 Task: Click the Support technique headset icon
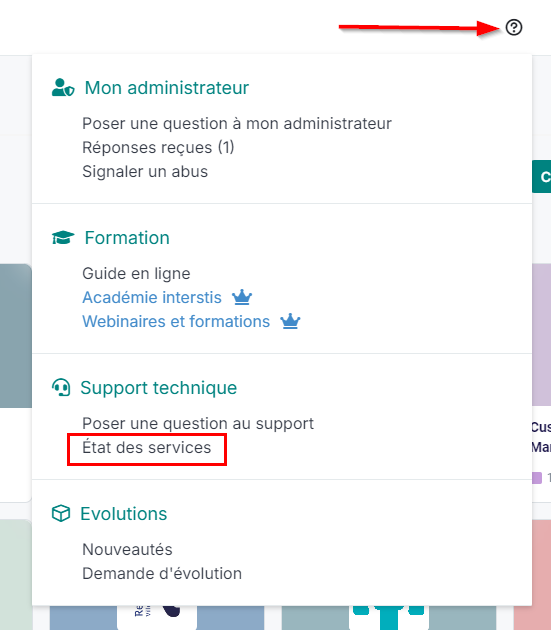(61, 388)
